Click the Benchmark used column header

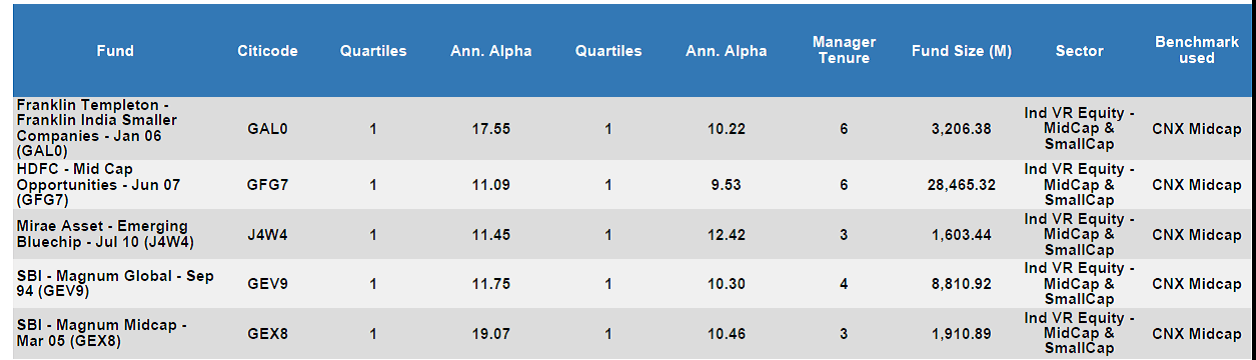1196,50
